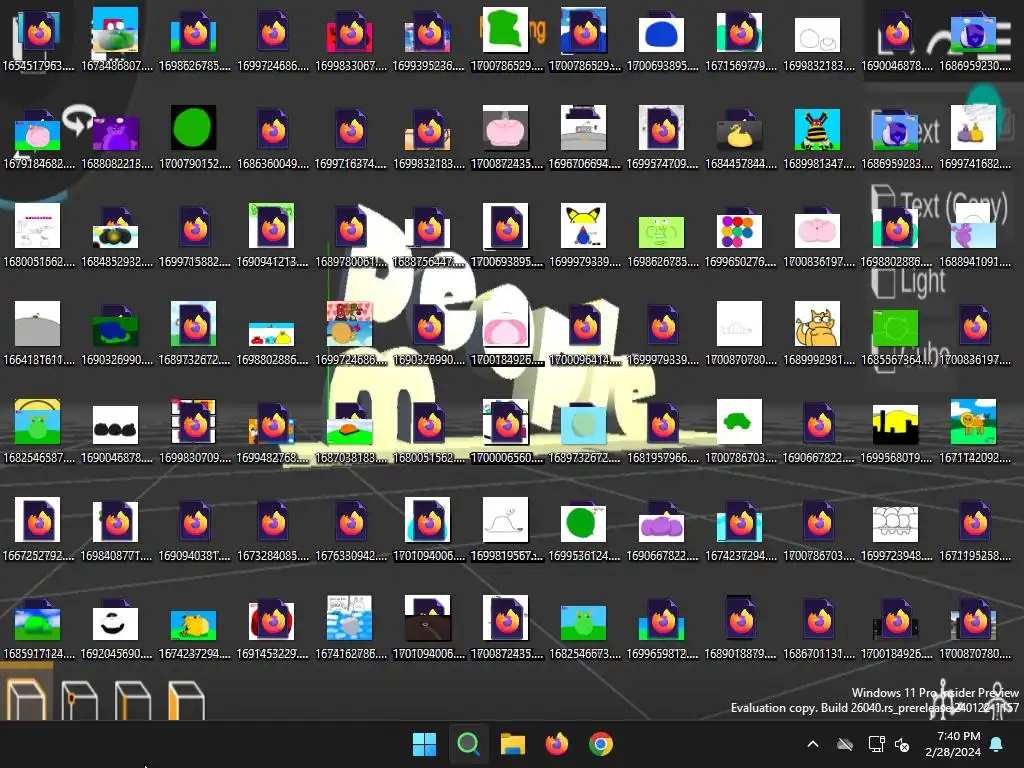Select the colored dots file 1699650276

pyautogui.click(x=741, y=235)
